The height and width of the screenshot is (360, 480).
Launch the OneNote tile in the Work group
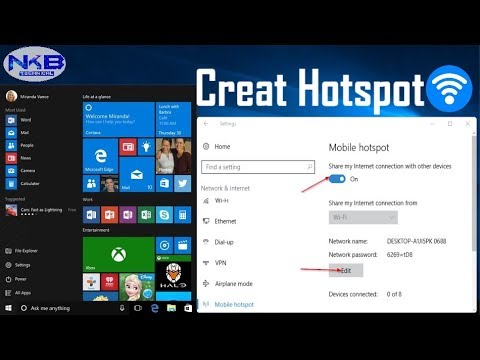[128, 215]
